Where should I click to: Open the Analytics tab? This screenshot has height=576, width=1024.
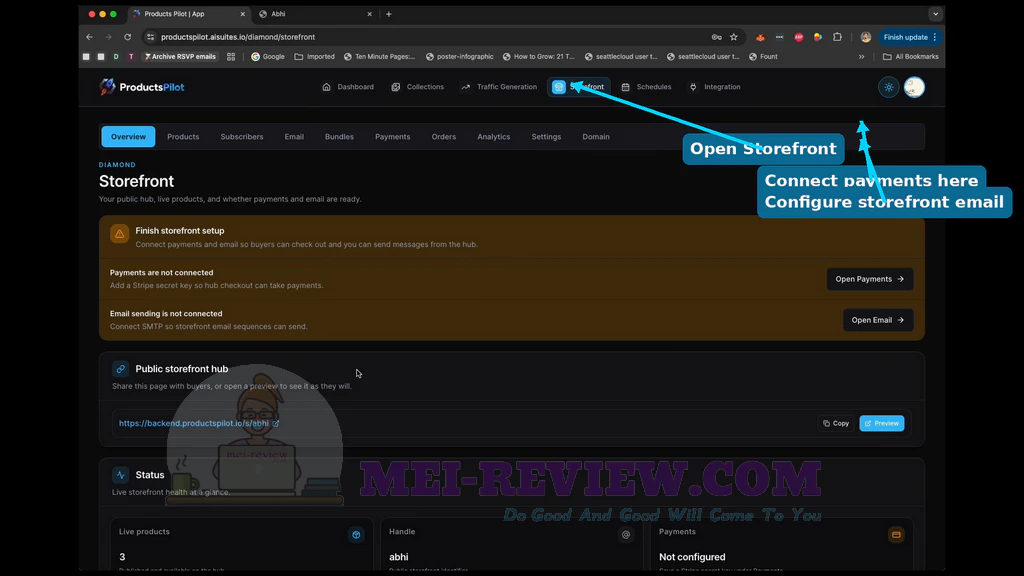point(494,136)
